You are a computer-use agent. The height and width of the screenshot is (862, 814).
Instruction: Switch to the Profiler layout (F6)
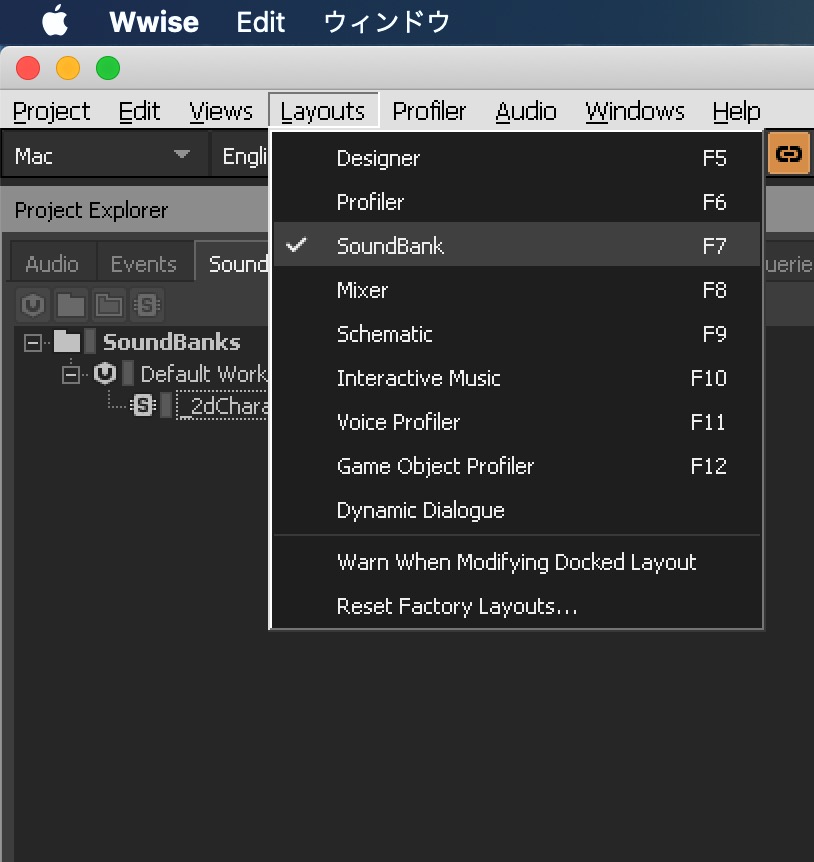(517, 202)
